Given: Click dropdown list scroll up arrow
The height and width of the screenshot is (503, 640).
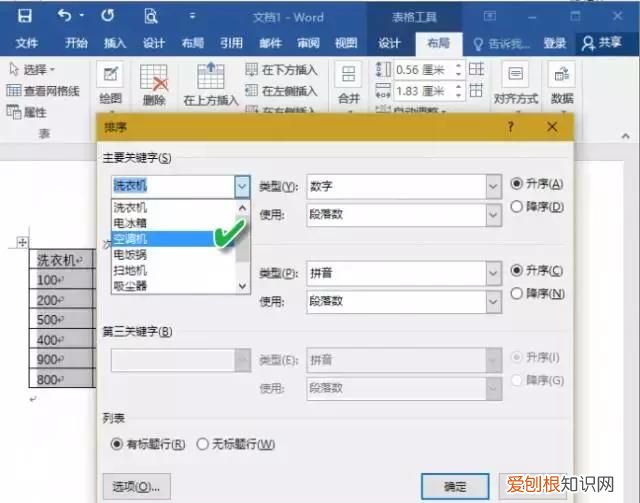Looking at the screenshot, I should [x=242, y=208].
